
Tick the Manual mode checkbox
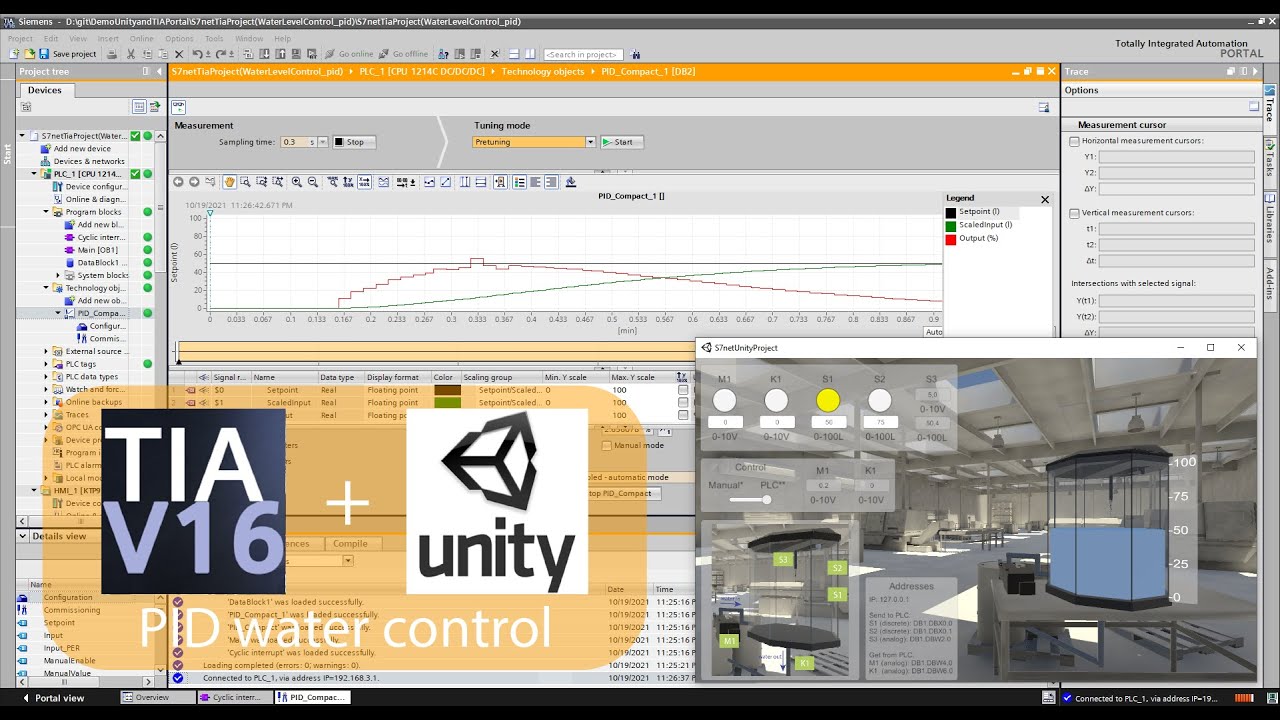click(x=607, y=445)
